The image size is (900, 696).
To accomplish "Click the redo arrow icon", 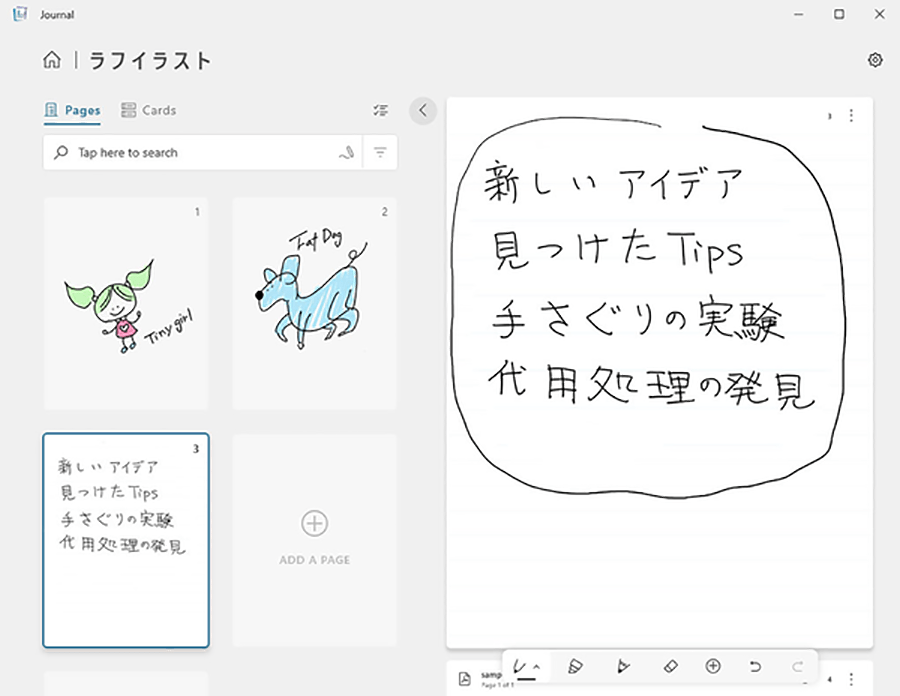I will (797, 667).
